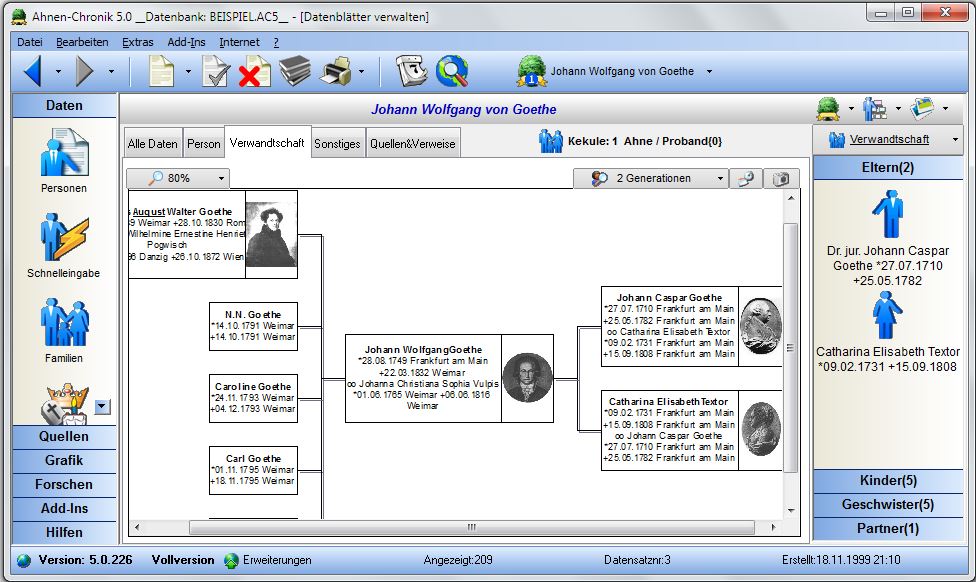Open the globe search magnifier icon

click(453, 71)
